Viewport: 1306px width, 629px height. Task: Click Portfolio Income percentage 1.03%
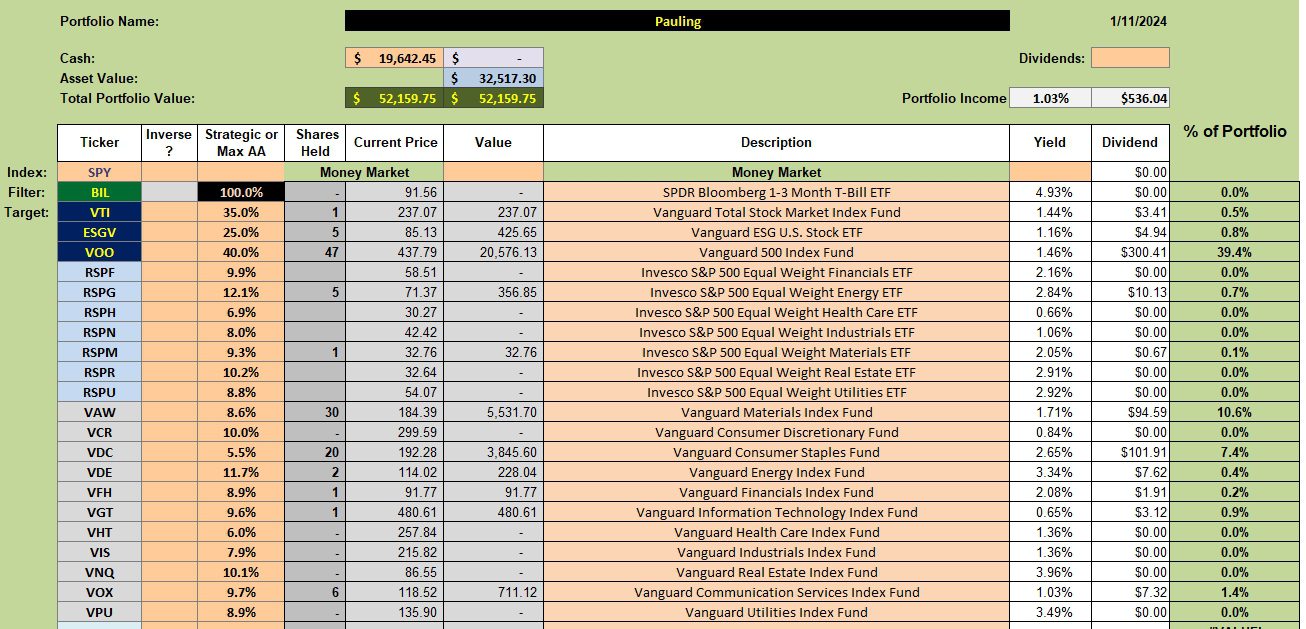pyautogui.click(x=1050, y=98)
